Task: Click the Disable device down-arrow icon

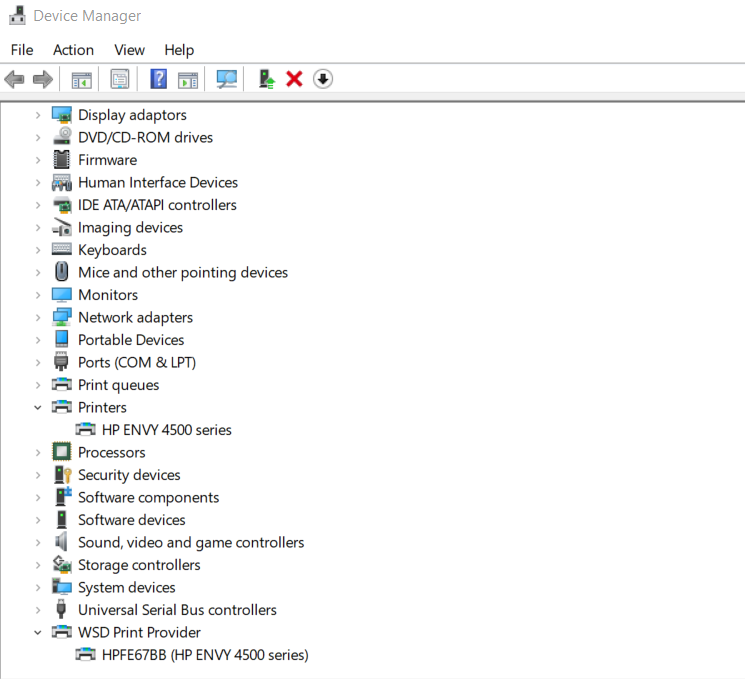Action: point(323,79)
